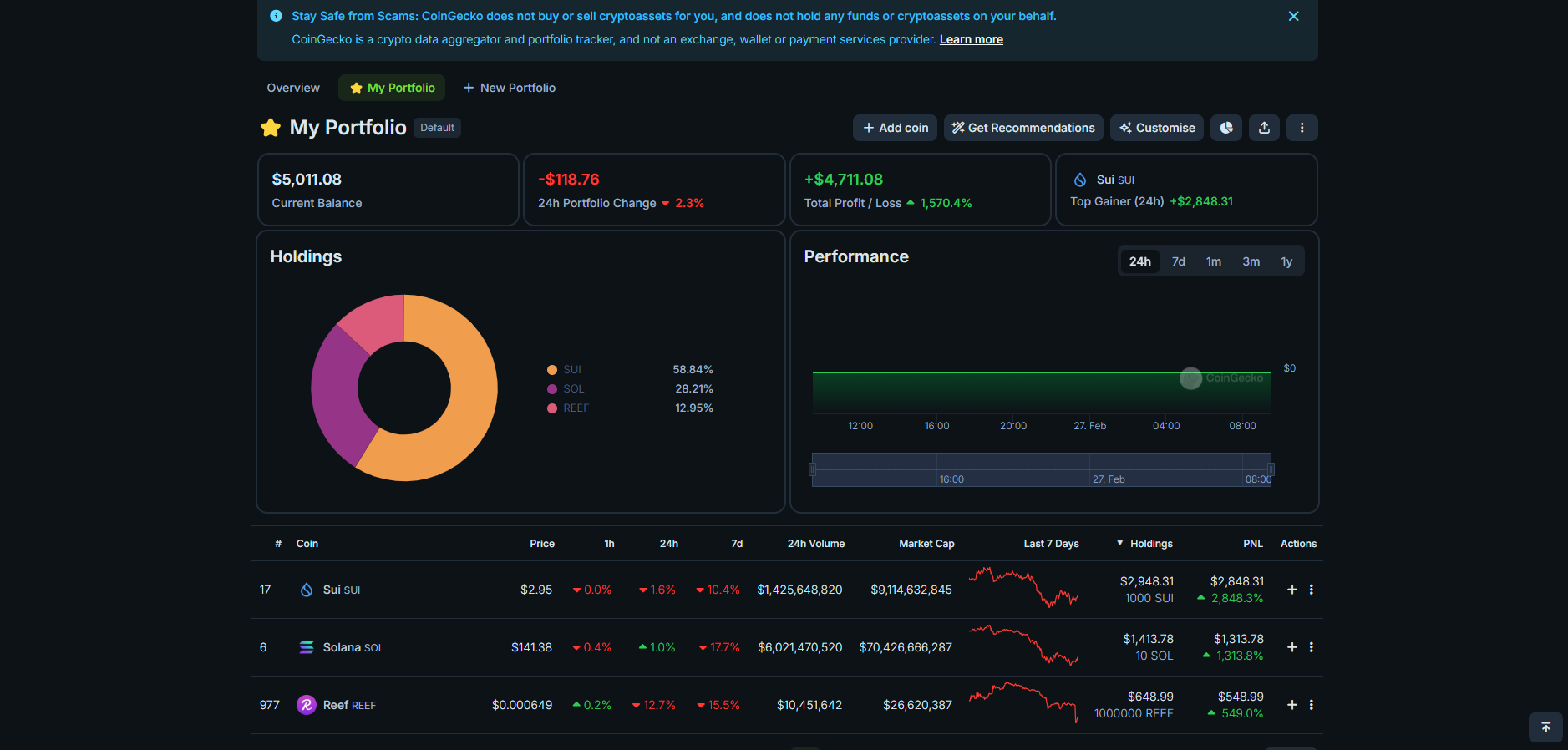Image resolution: width=1568 pixels, height=750 pixels.
Task: Click the SUI legend color dot
Action: [x=552, y=370]
